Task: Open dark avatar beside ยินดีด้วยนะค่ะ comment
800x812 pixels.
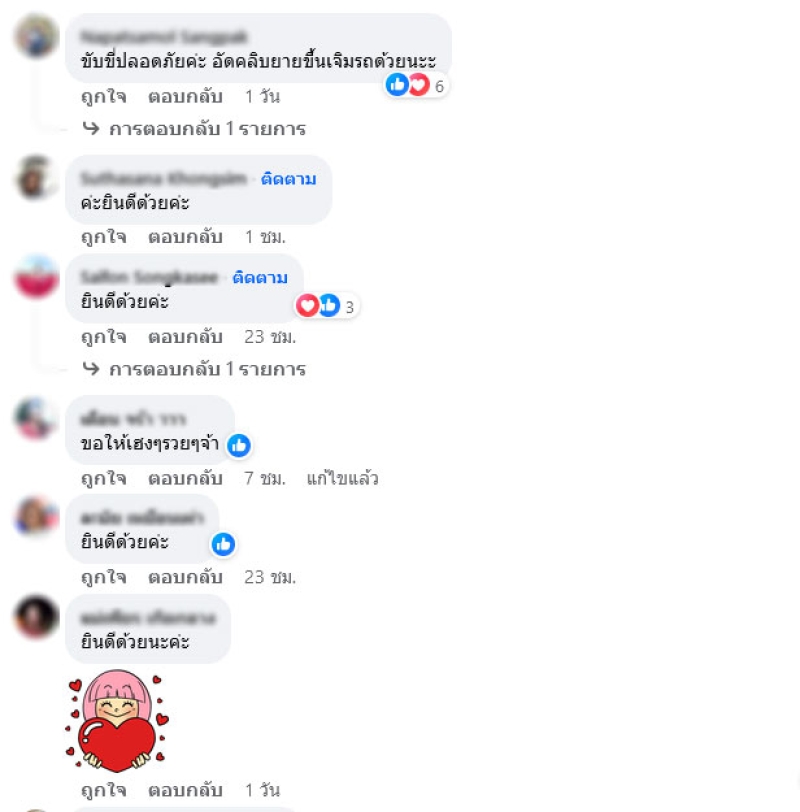Action: 36,616
